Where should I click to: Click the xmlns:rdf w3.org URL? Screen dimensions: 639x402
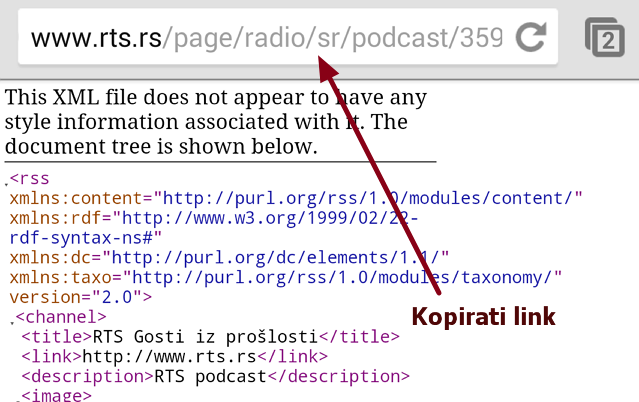click(x=214, y=228)
